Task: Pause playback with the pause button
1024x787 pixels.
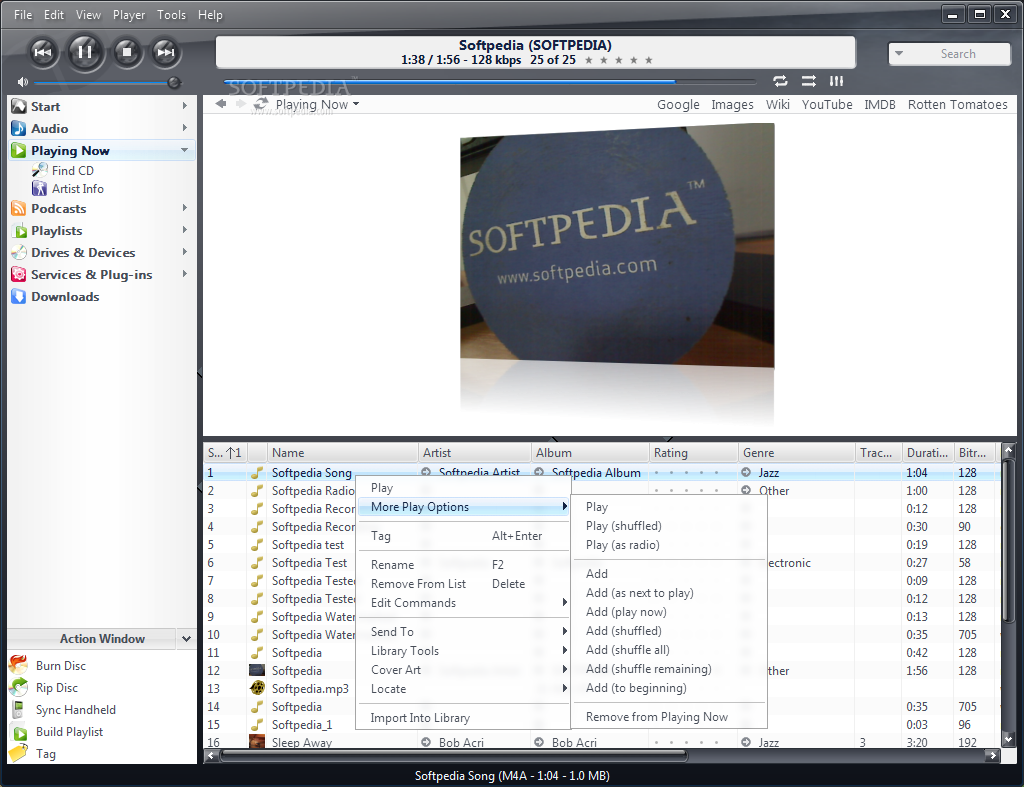Action: click(x=85, y=52)
